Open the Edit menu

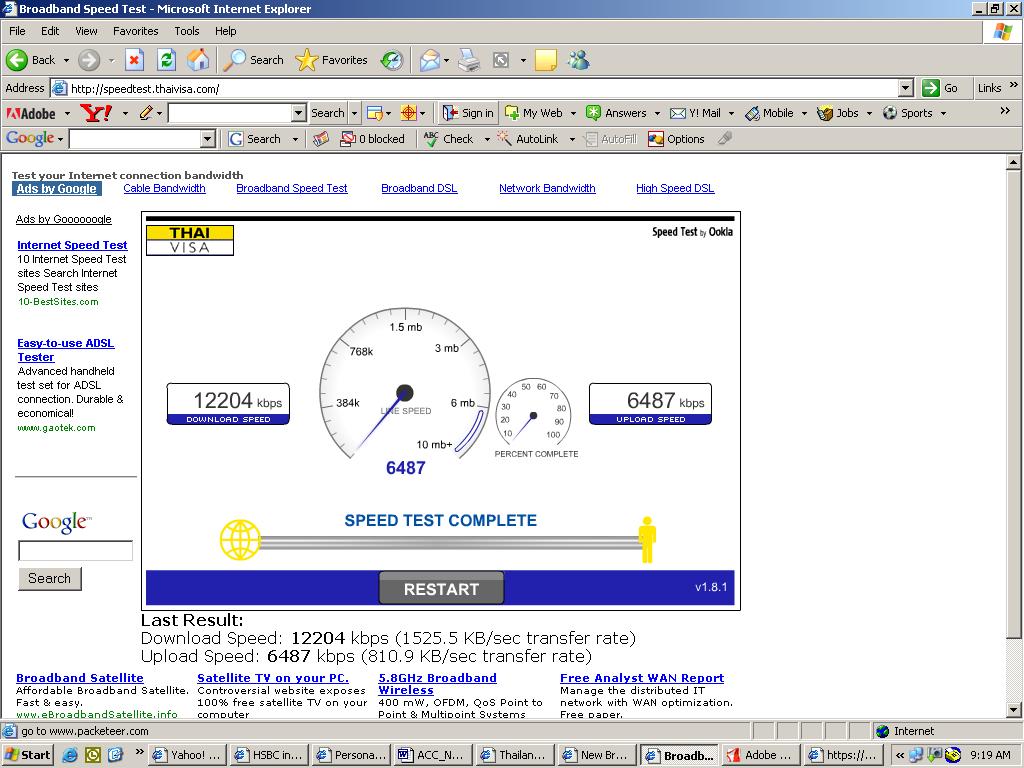[50, 31]
